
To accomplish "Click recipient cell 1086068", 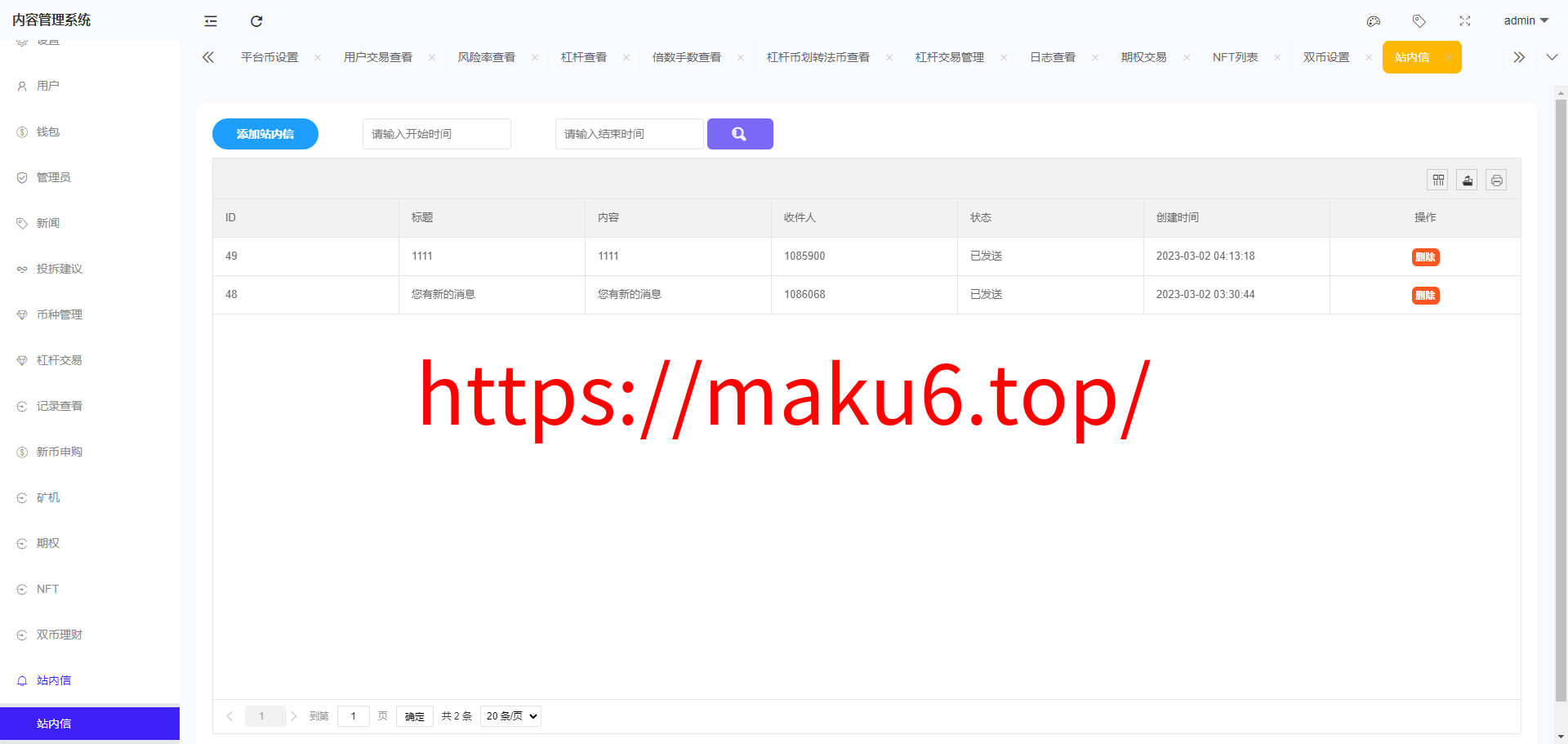I will (x=864, y=295).
